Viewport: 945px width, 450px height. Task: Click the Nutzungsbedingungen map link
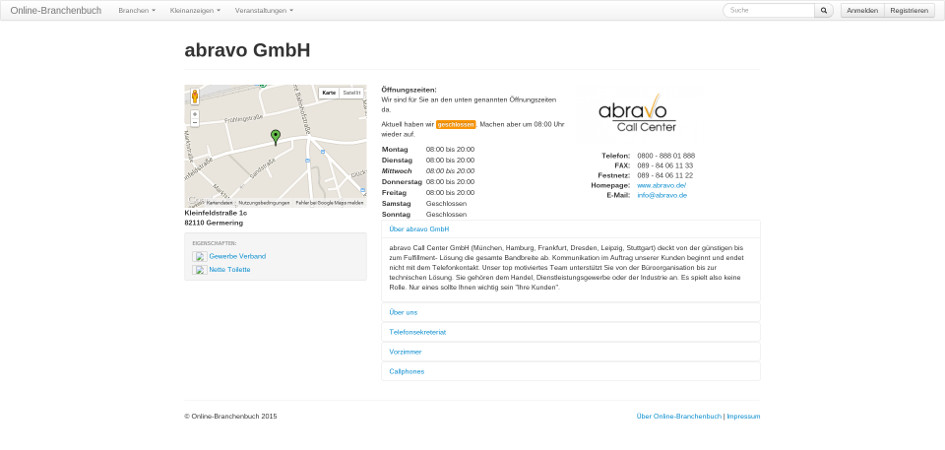[264, 203]
